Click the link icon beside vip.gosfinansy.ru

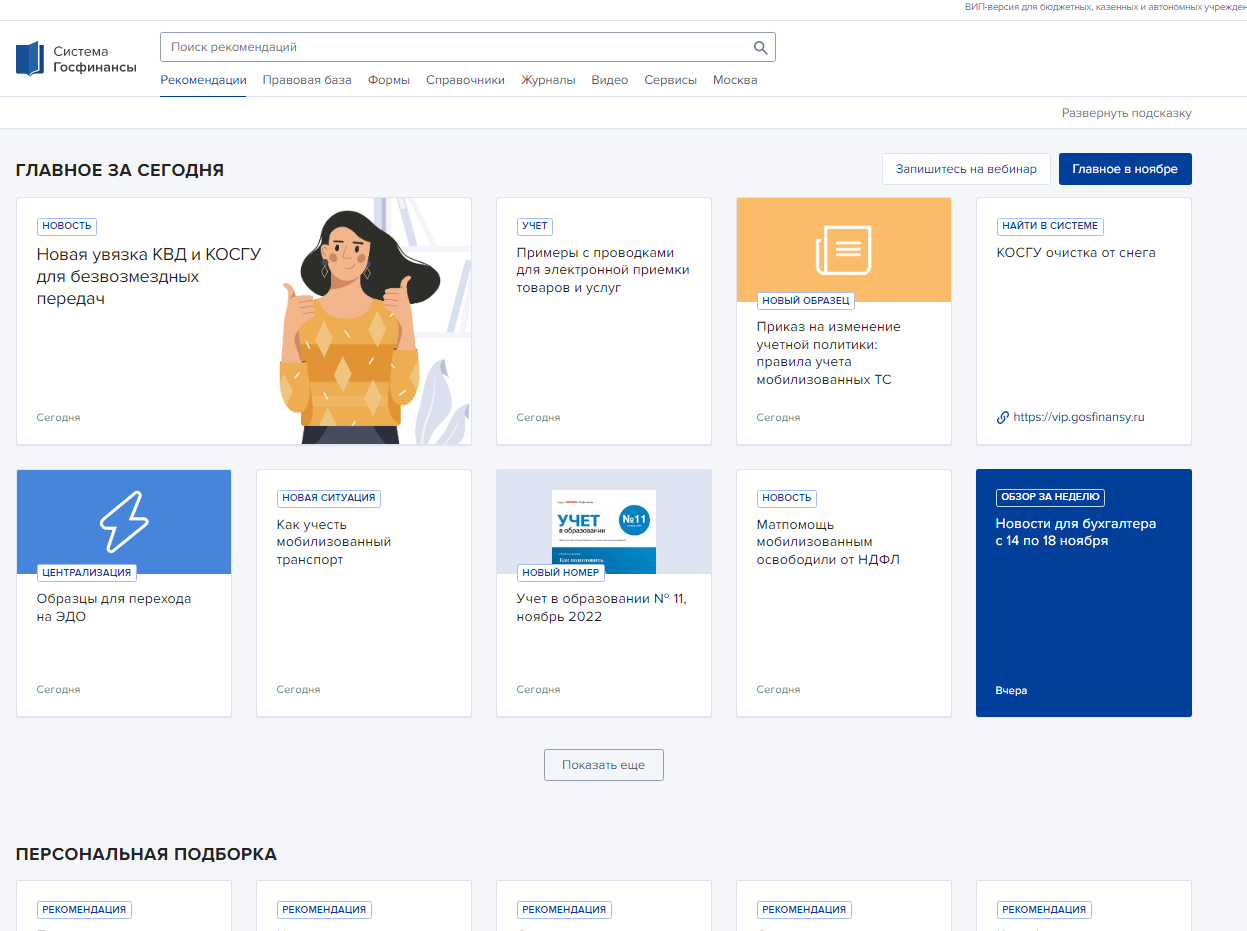pos(1003,417)
